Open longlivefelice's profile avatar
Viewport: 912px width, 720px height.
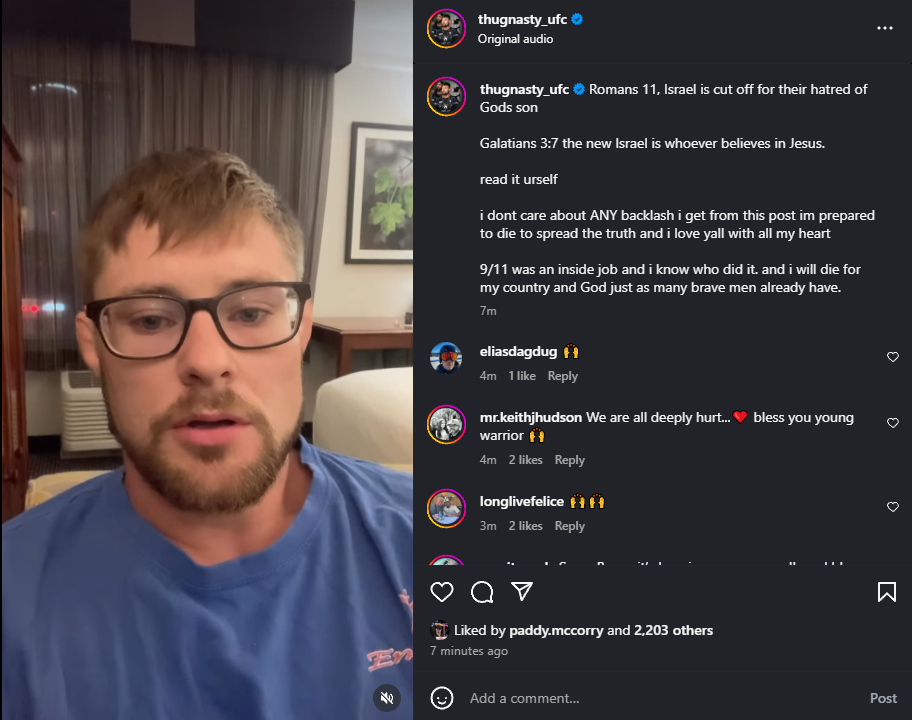(446, 508)
